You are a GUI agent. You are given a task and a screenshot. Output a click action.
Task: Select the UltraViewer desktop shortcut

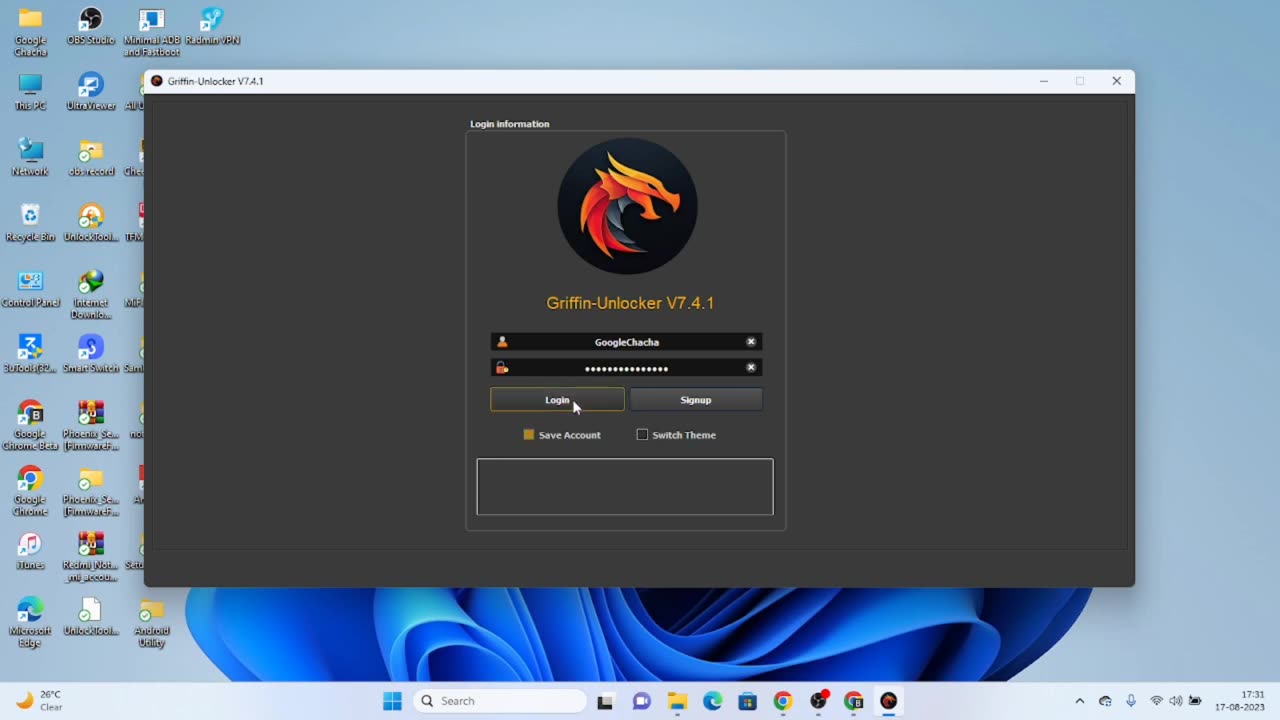[91, 91]
